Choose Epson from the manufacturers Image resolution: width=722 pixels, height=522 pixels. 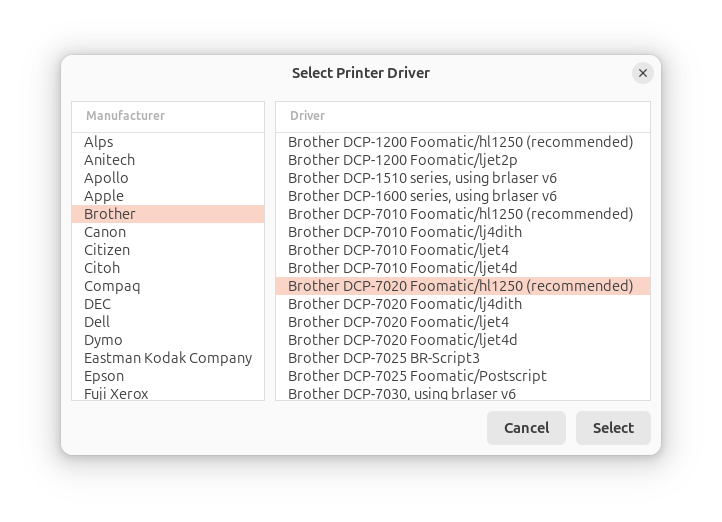pos(104,376)
